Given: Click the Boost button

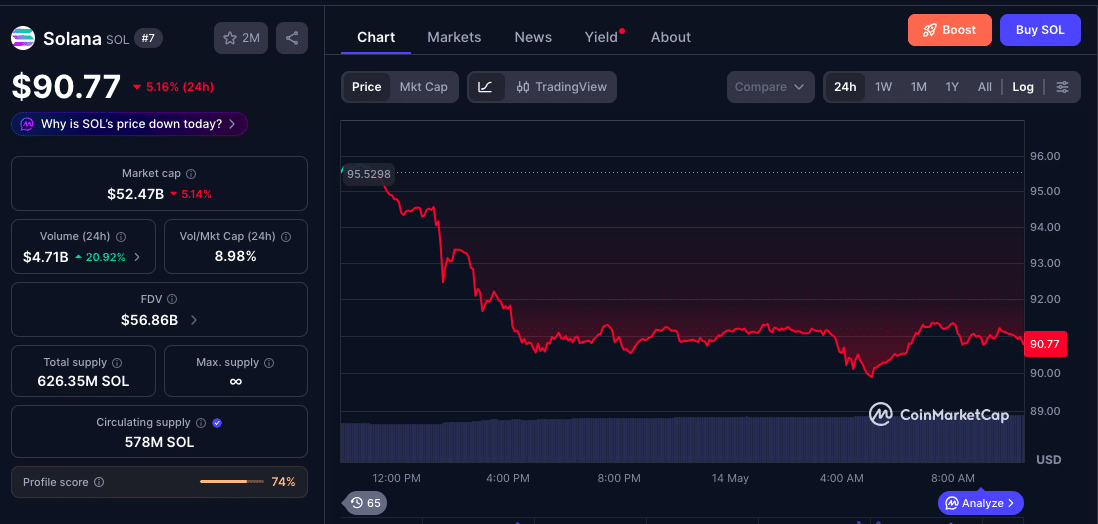Looking at the screenshot, I should (x=950, y=30).
